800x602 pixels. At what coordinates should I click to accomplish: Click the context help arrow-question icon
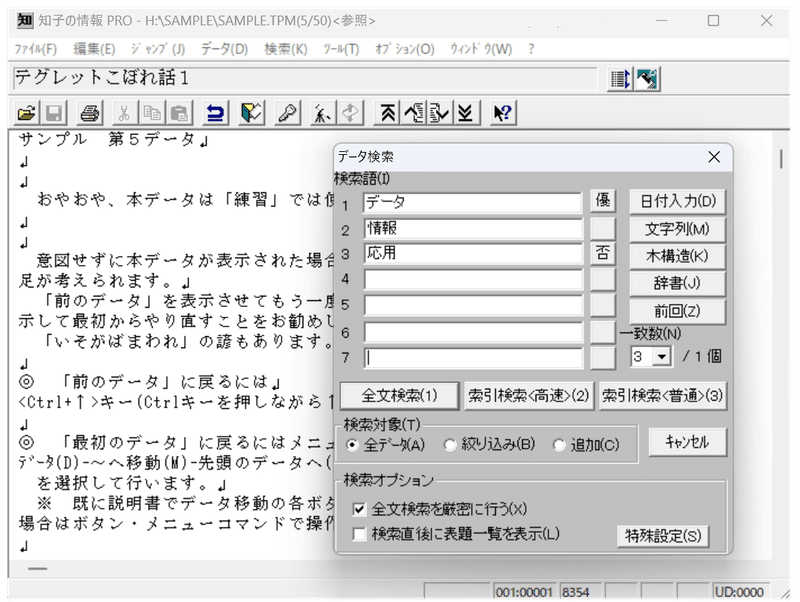point(503,113)
